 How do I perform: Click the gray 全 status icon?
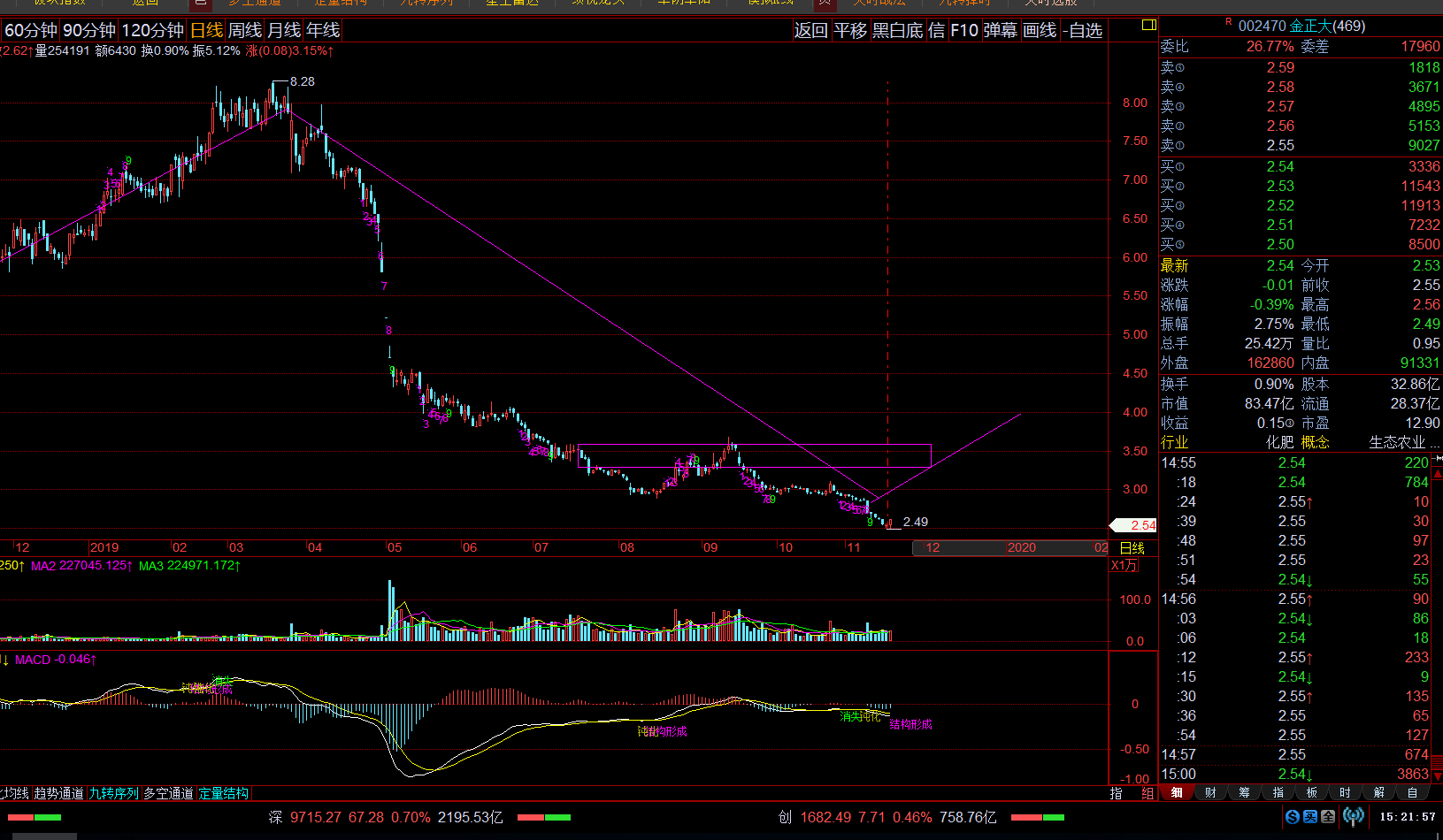pos(1328,817)
